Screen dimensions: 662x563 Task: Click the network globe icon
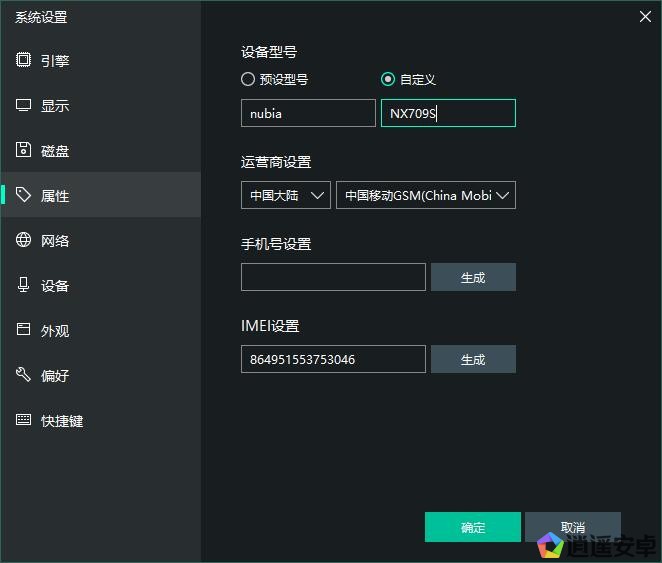coord(24,240)
